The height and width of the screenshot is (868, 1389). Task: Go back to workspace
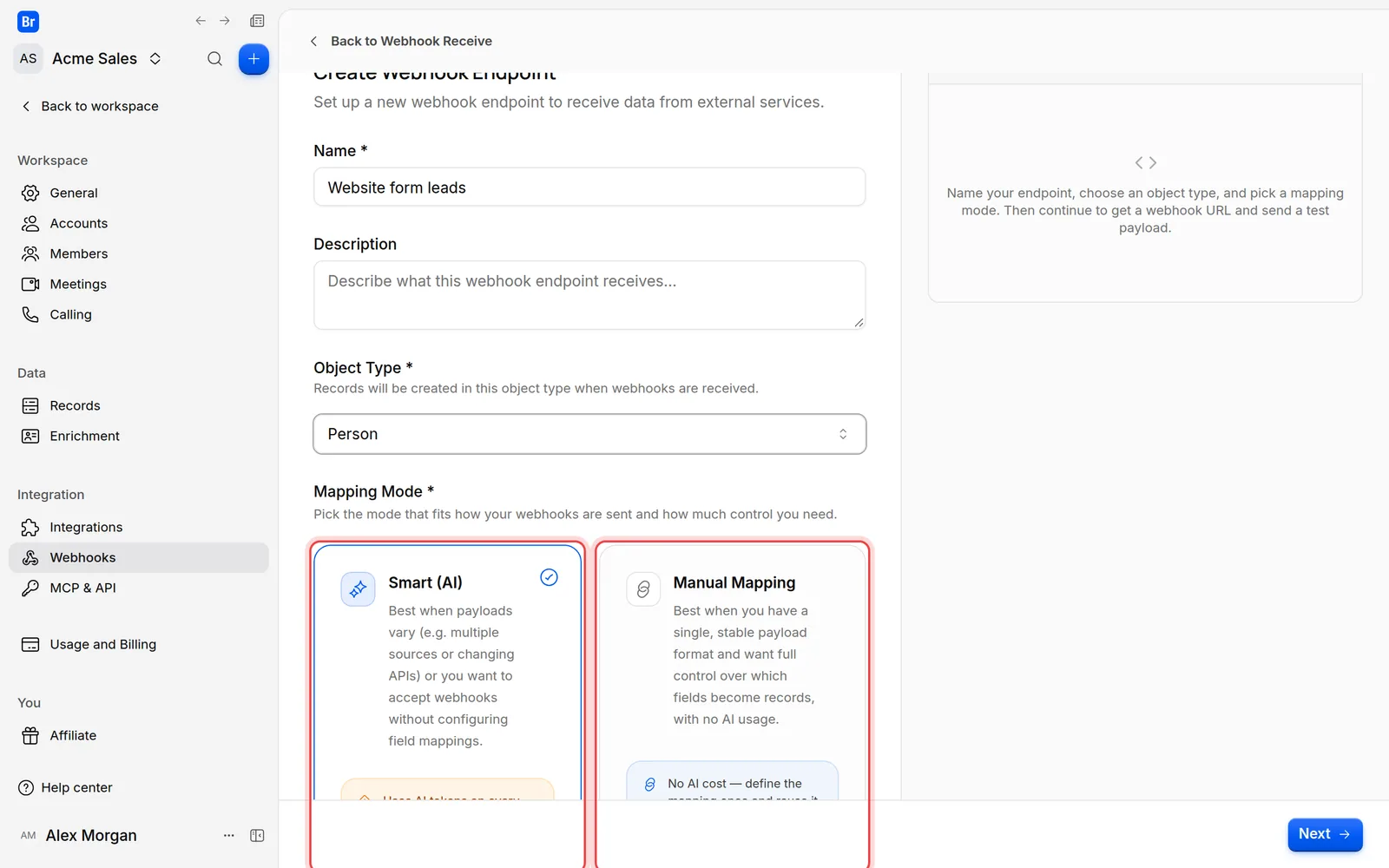pyautogui.click(x=89, y=106)
